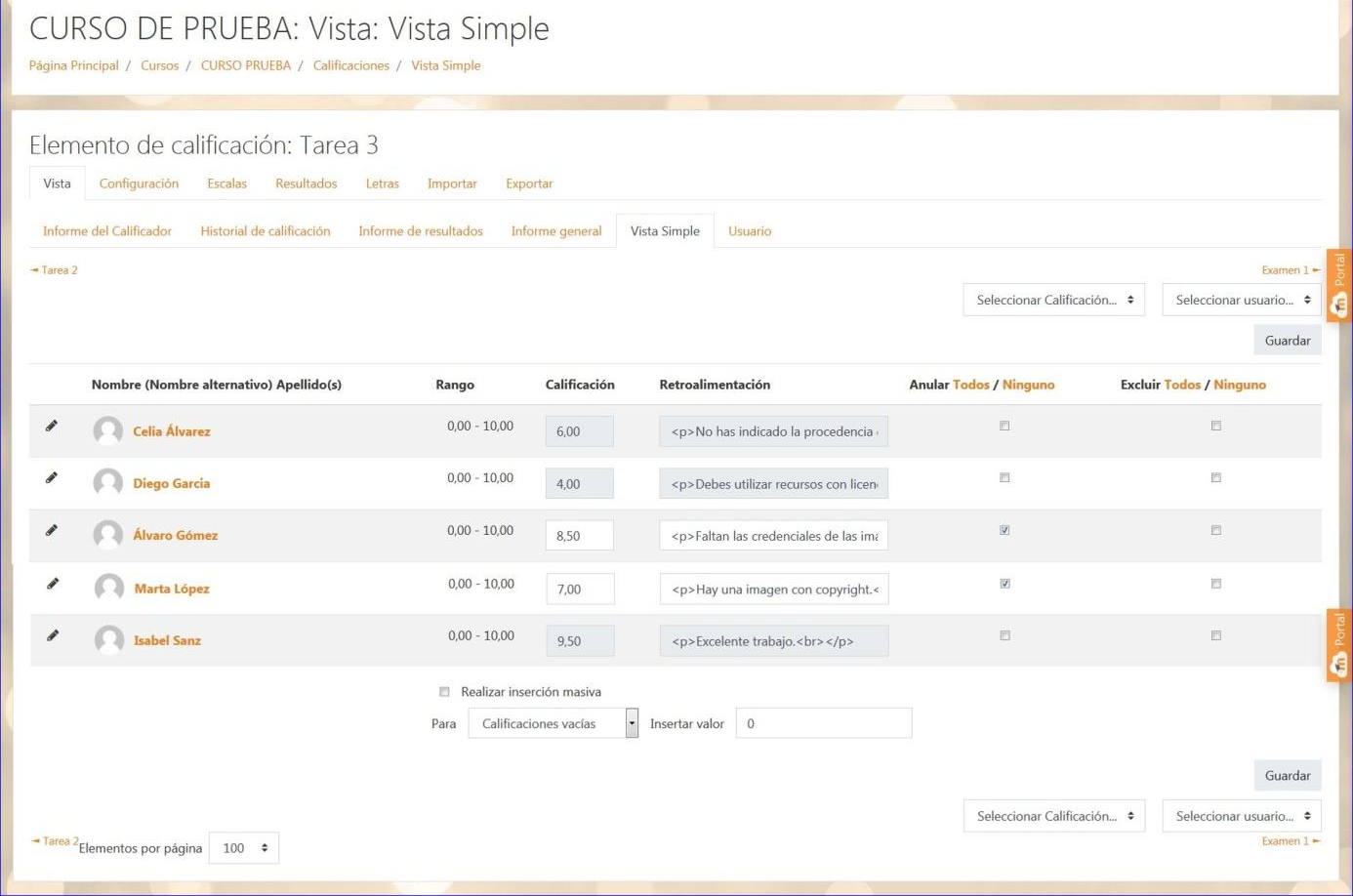Change the Elementos por página selector
1353x896 pixels.
pos(244,848)
